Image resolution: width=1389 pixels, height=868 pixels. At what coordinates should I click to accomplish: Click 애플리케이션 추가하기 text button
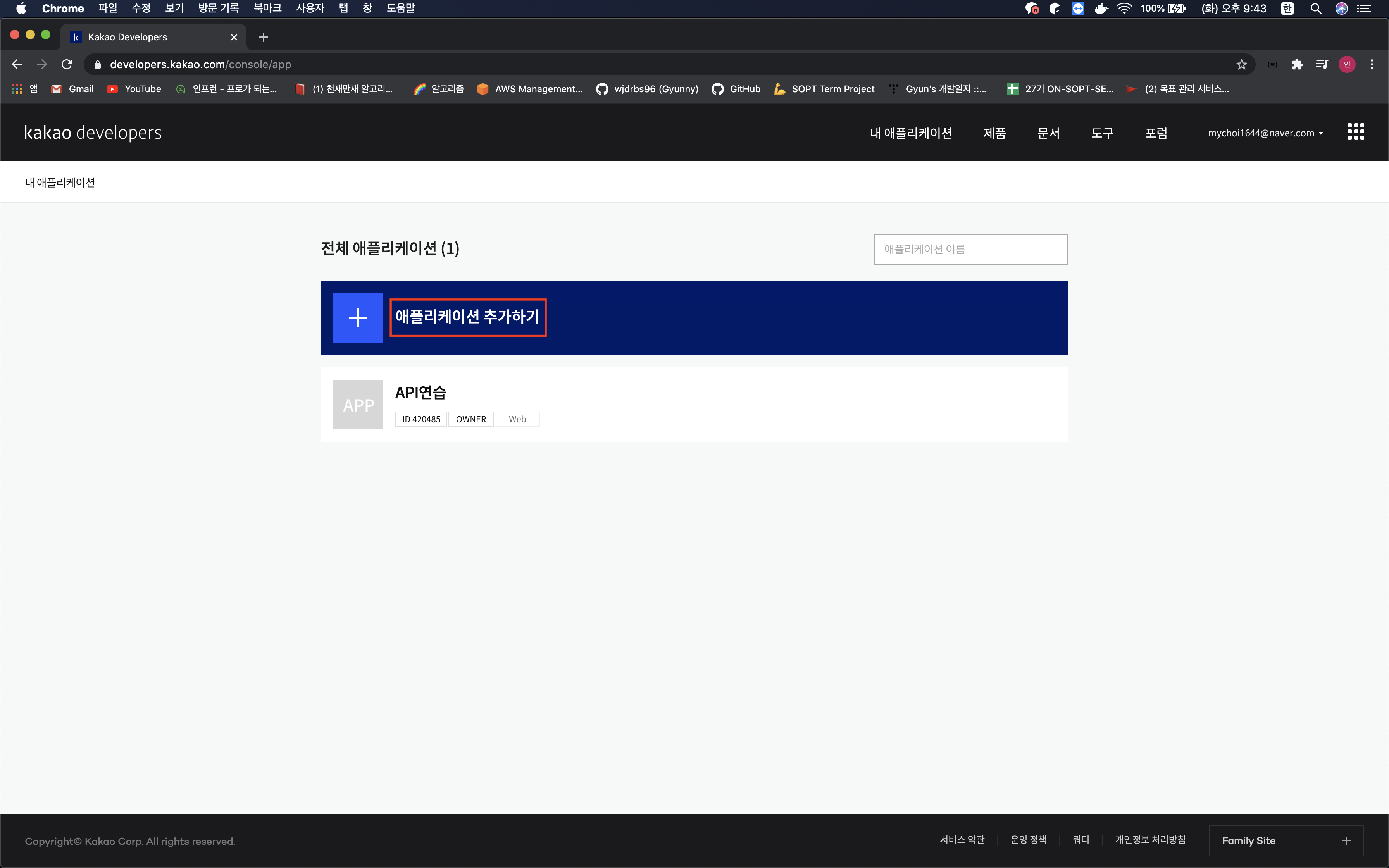click(x=467, y=317)
